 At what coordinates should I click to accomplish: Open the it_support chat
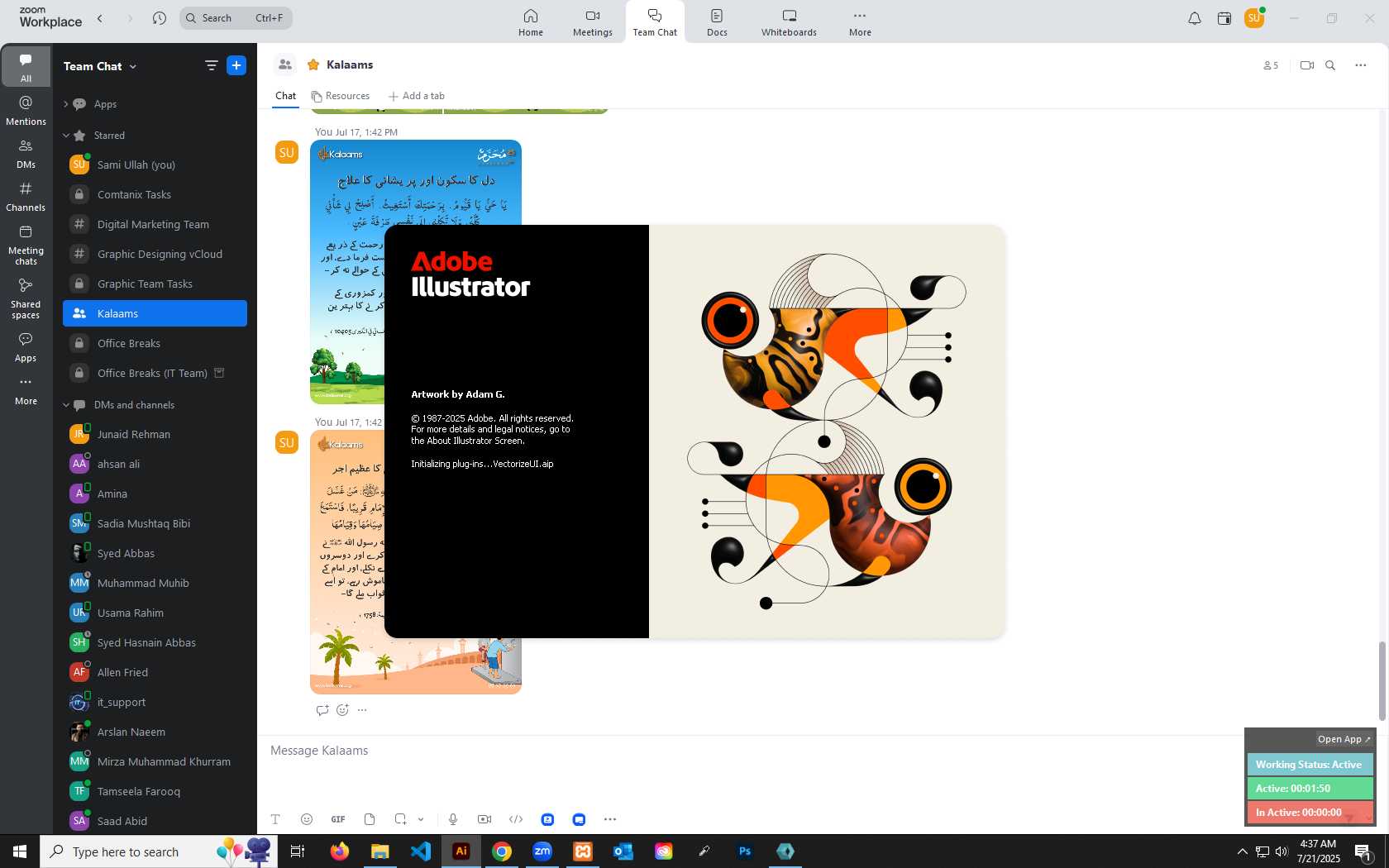point(155,702)
